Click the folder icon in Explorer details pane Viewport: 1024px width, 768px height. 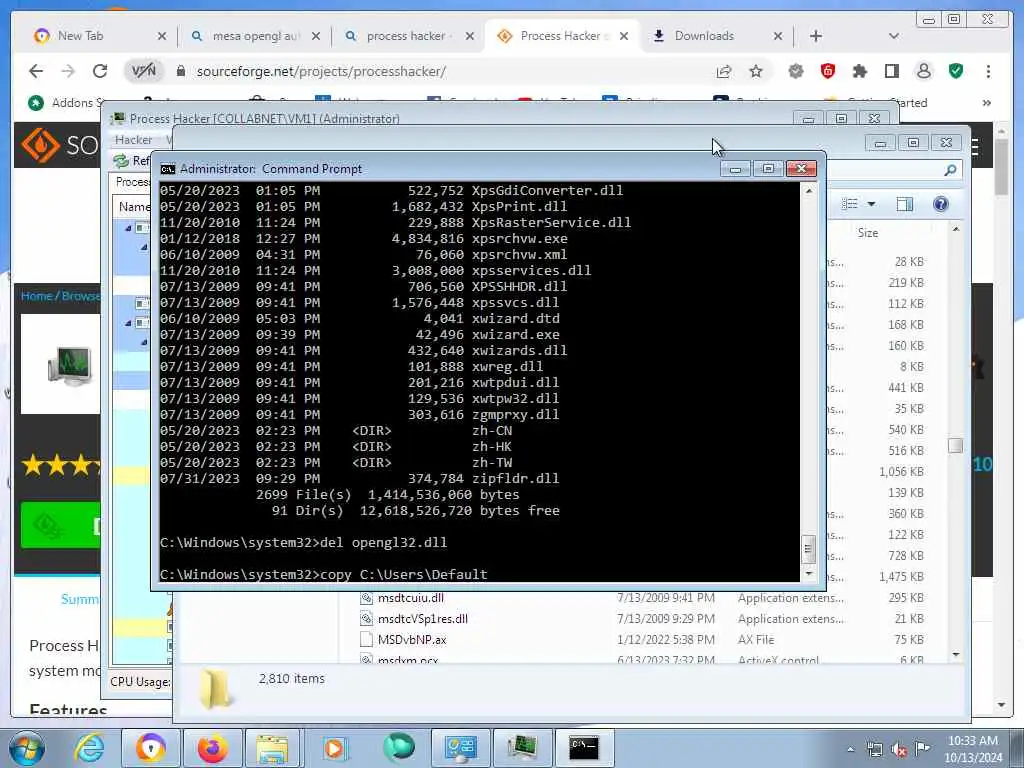click(x=215, y=689)
